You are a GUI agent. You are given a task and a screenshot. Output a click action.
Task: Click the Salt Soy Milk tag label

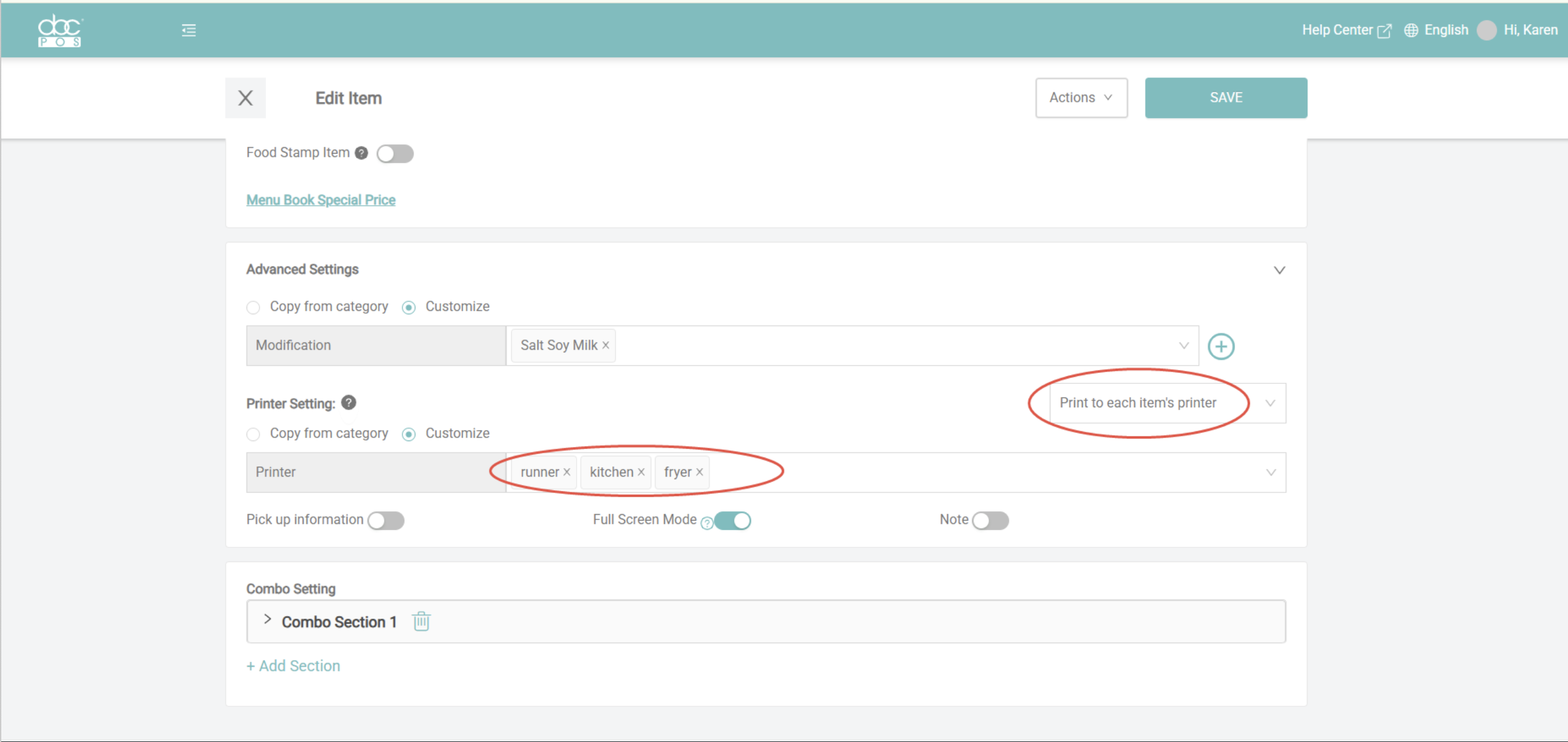pos(558,345)
